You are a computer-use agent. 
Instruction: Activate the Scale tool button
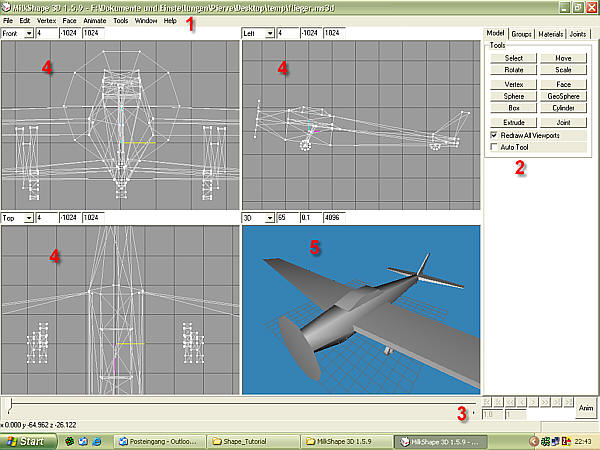click(x=563, y=70)
